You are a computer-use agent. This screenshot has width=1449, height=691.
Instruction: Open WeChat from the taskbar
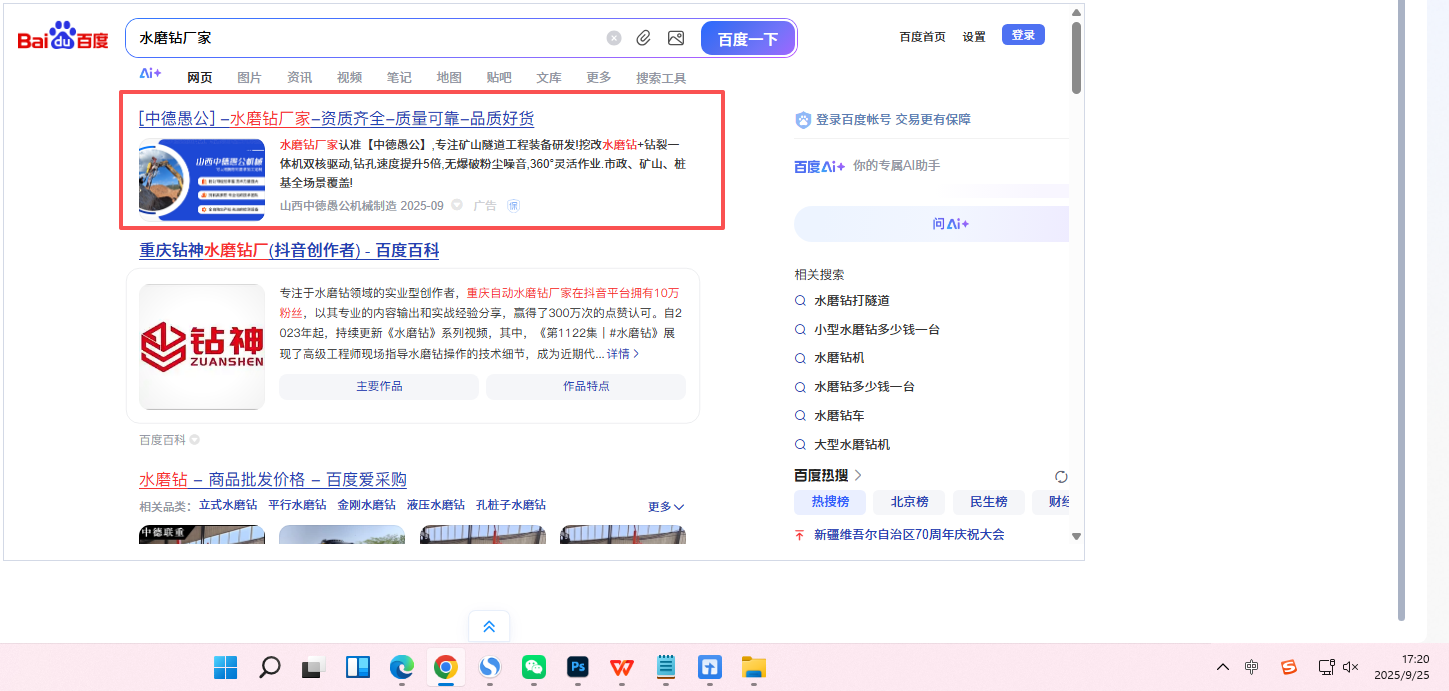coord(534,667)
